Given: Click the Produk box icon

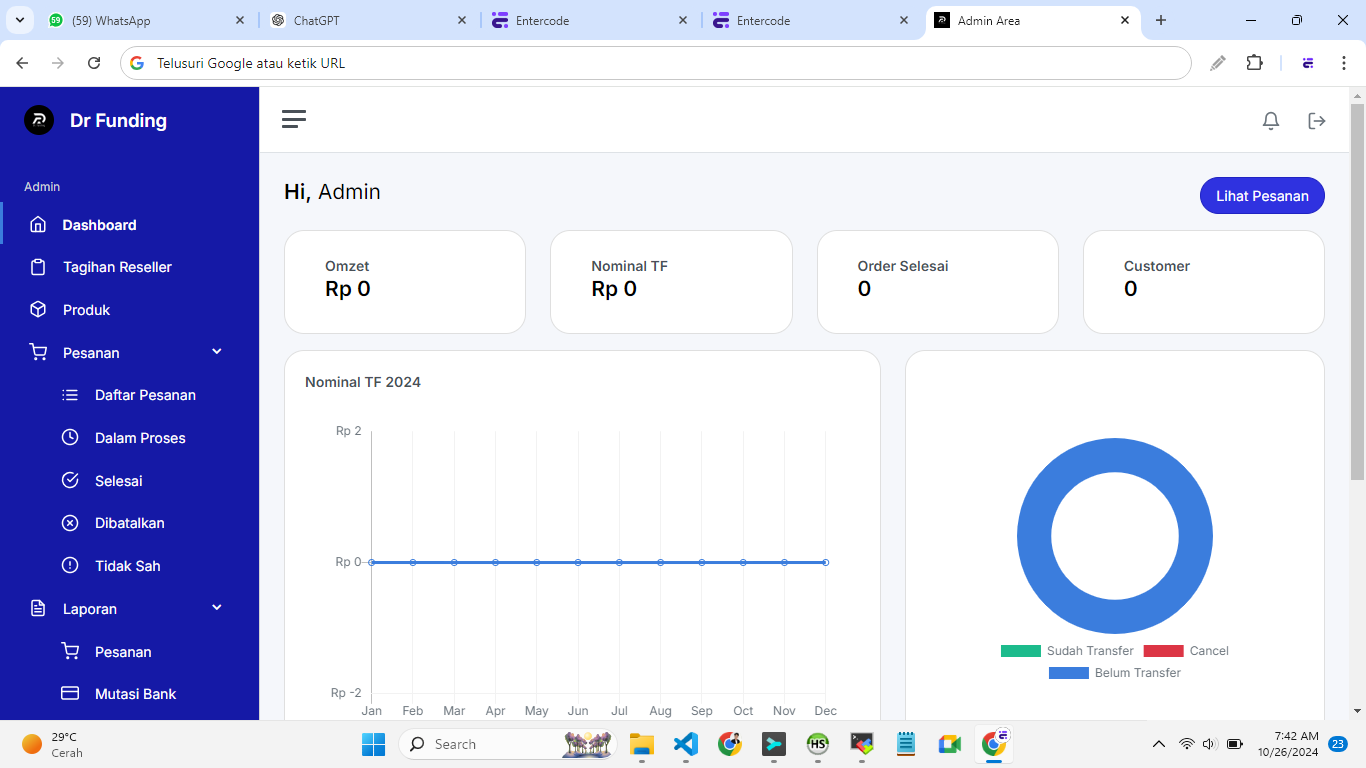Looking at the screenshot, I should point(38,310).
